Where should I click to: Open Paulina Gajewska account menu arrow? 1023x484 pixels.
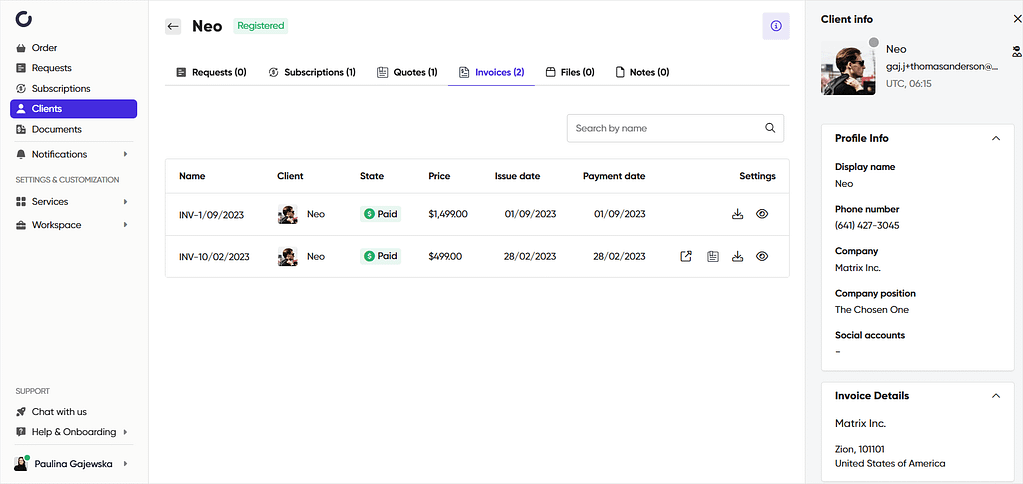125,464
